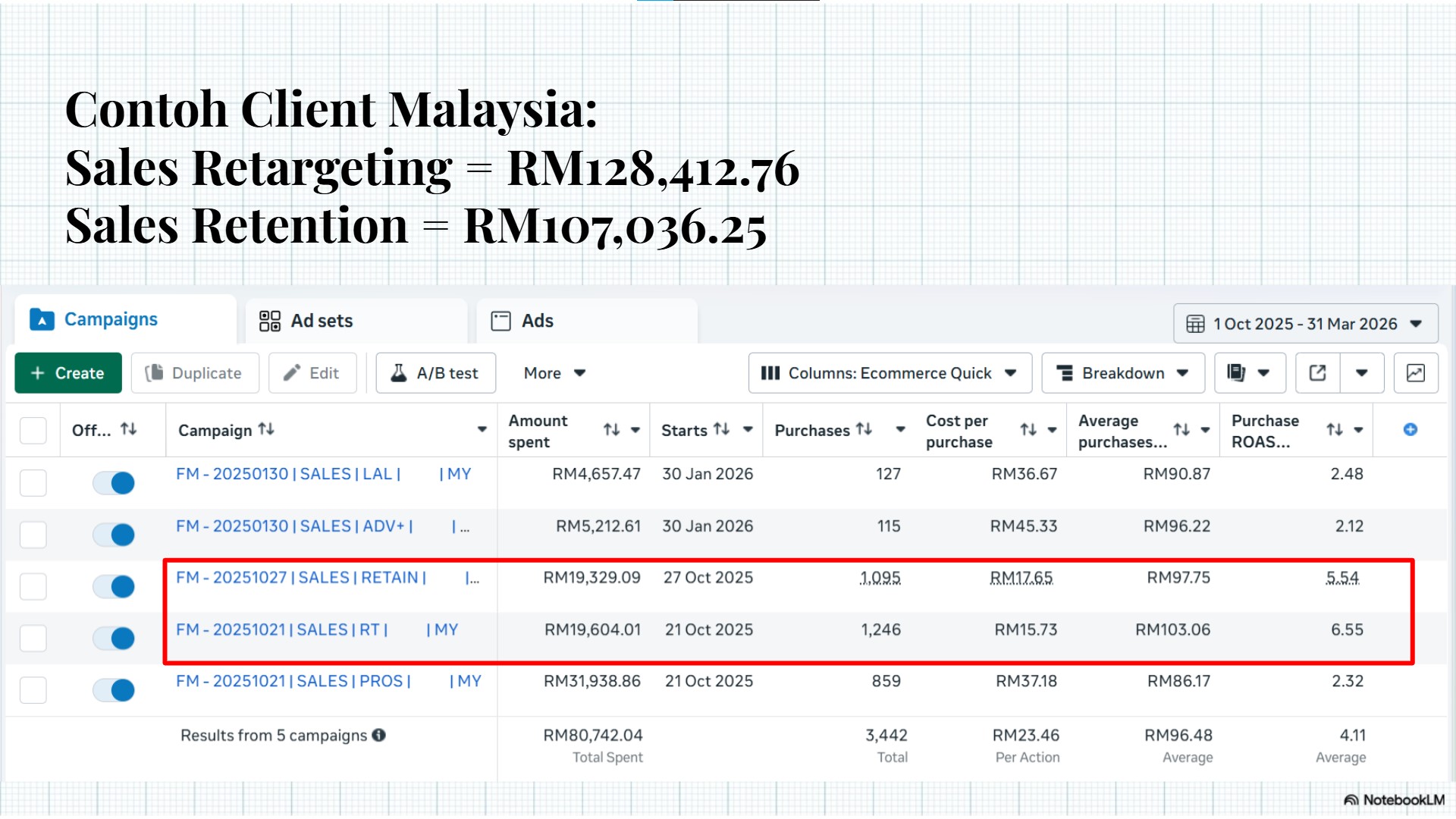The width and height of the screenshot is (1456, 819).
Task: Click the Edit pencil icon
Action: pos(292,373)
